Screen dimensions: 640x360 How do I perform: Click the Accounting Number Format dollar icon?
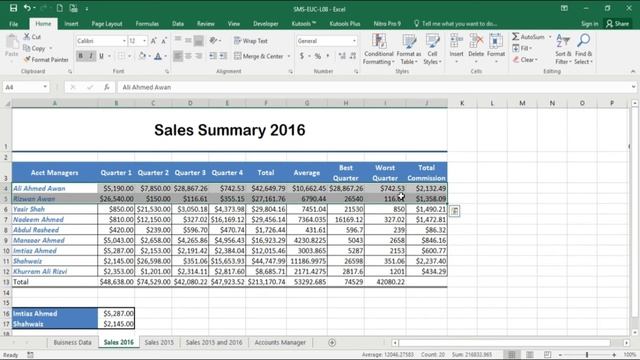pyautogui.click(x=302, y=56)
